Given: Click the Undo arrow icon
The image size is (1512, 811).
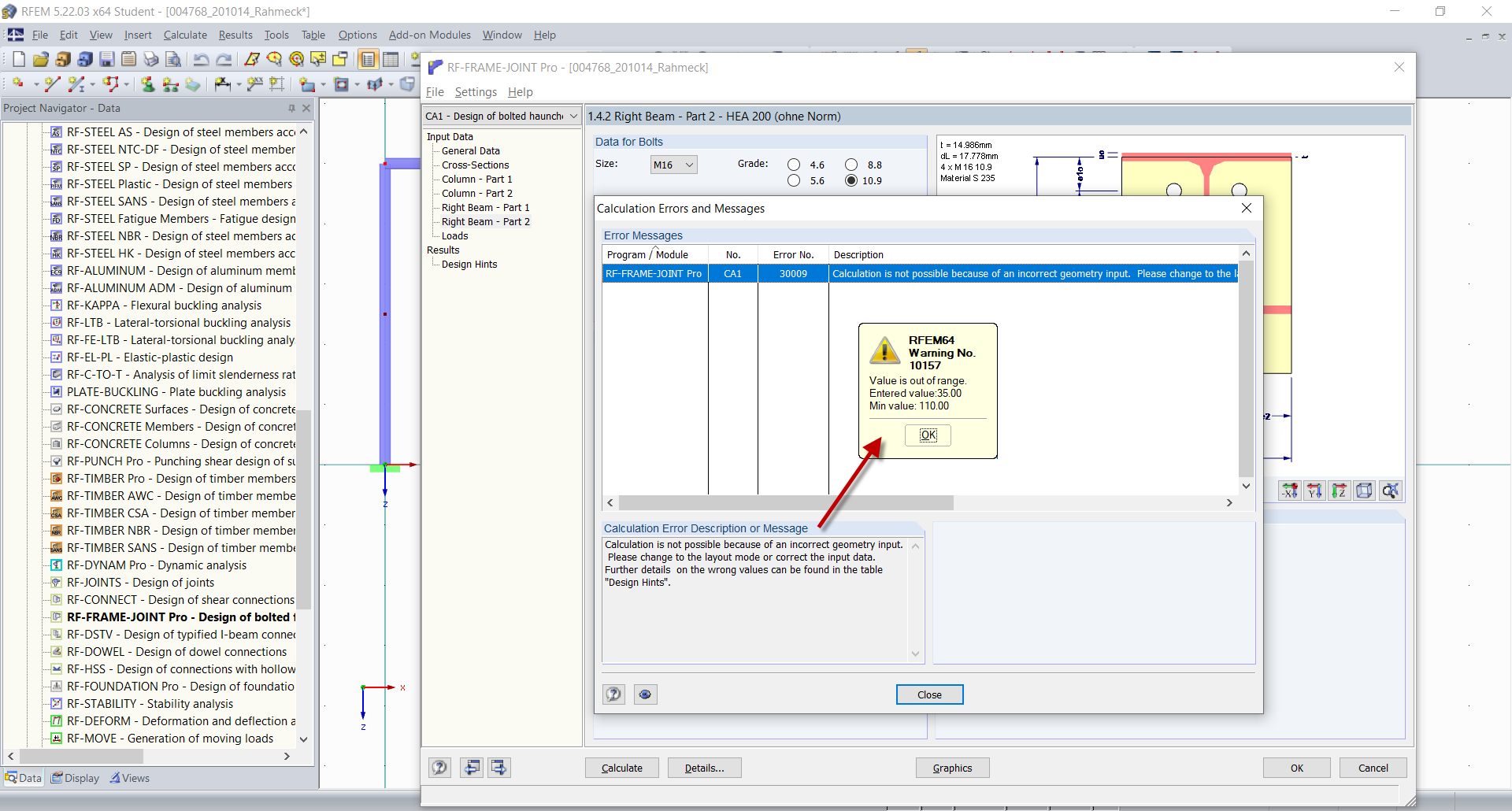Looking at the screenshot, I should [x=202, y=59].
